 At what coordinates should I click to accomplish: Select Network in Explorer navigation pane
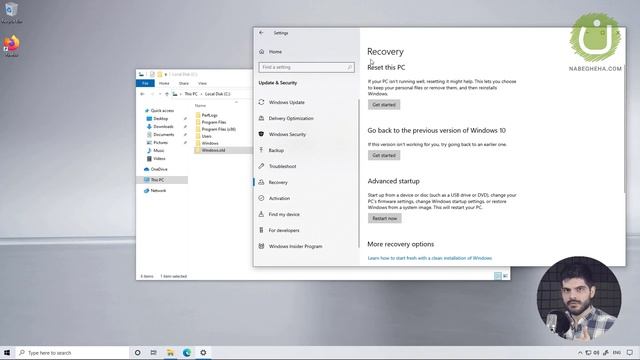point(158,191)
